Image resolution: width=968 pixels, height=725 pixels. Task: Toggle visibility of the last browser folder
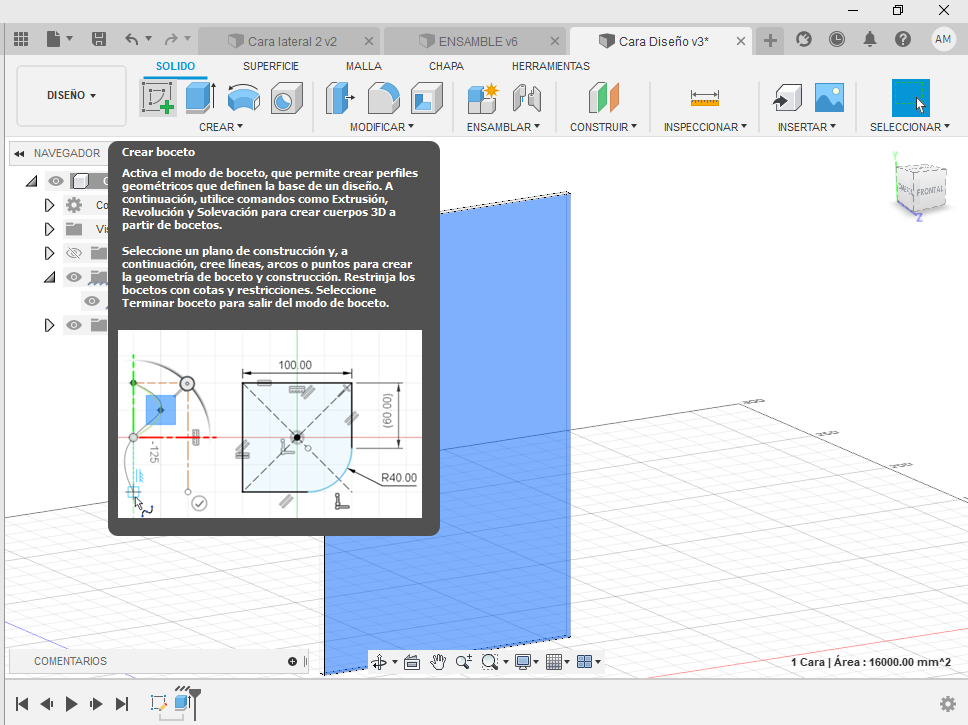(74, 325)
